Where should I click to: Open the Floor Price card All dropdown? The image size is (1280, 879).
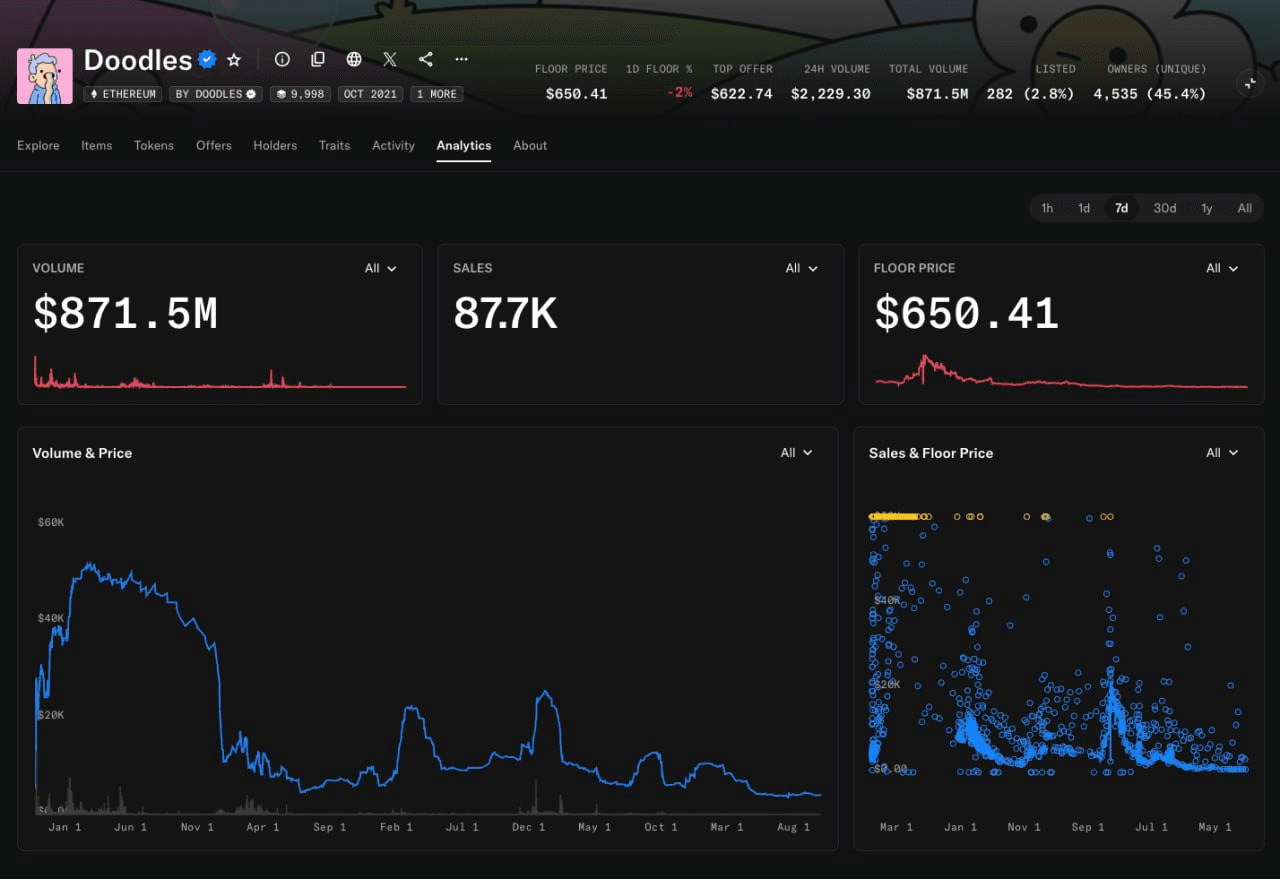pyautogui.click(x=1222, y=268)
